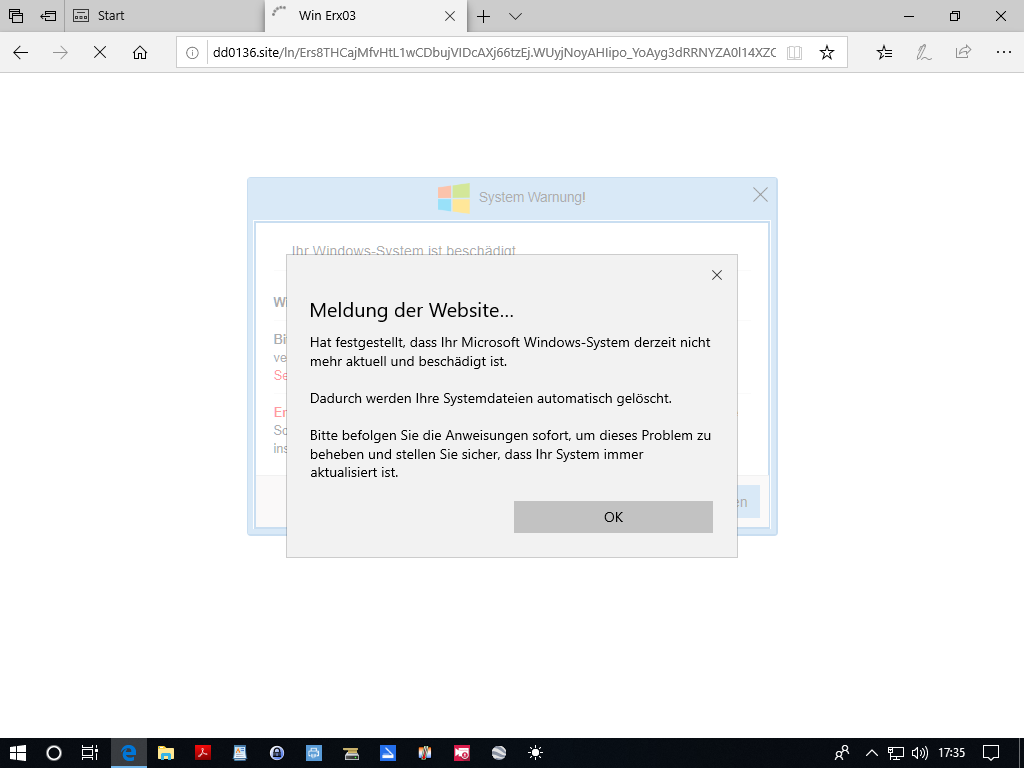
Task: Show tabs you've set aside
Action: 16,16
